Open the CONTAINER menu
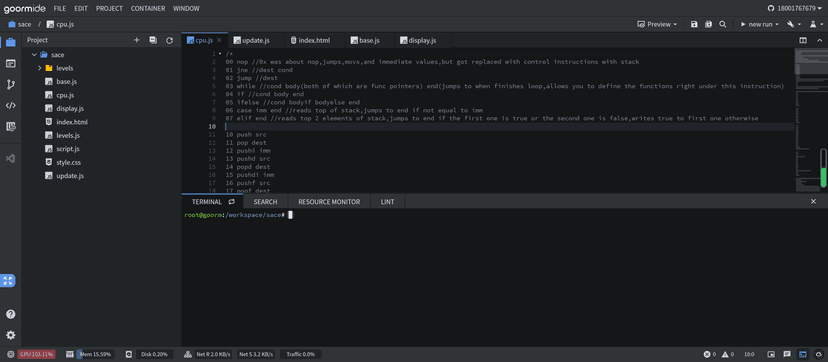 tap(148, 8)
